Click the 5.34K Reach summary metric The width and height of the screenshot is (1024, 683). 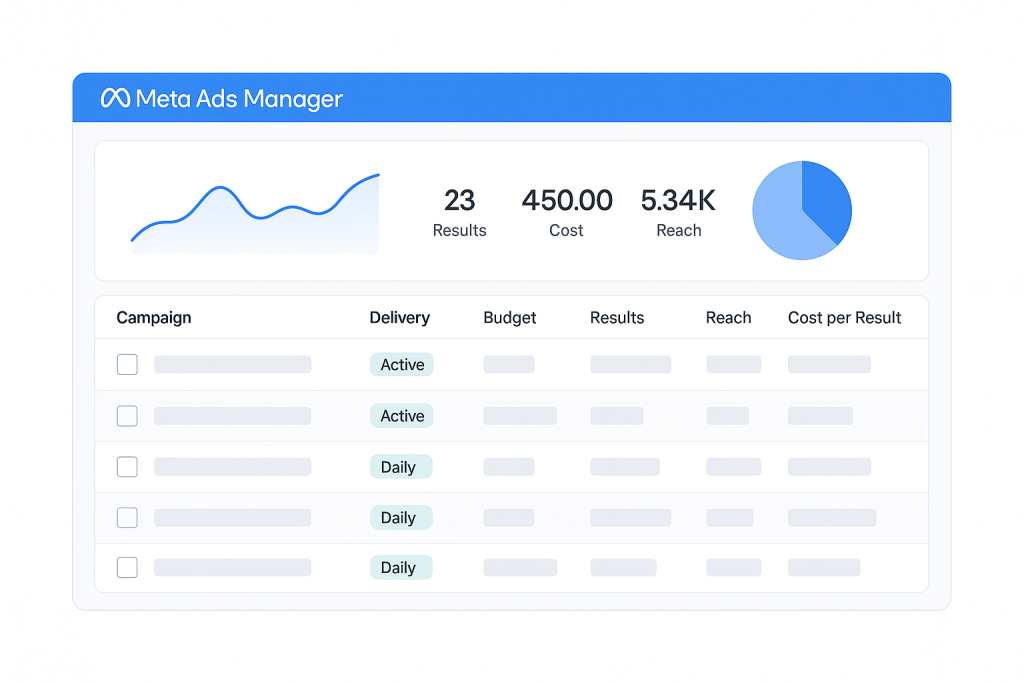pos(678,212)
